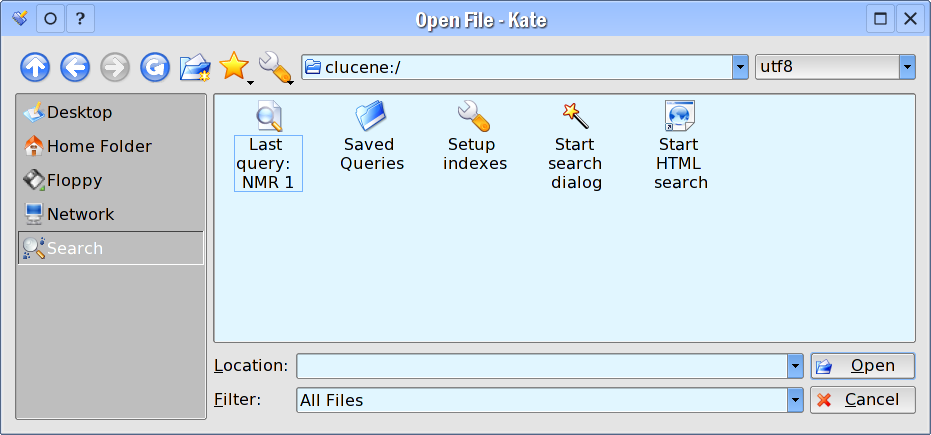Click the Open button
The width and height of the screenshot is (931, 435).
click(863, 366)
